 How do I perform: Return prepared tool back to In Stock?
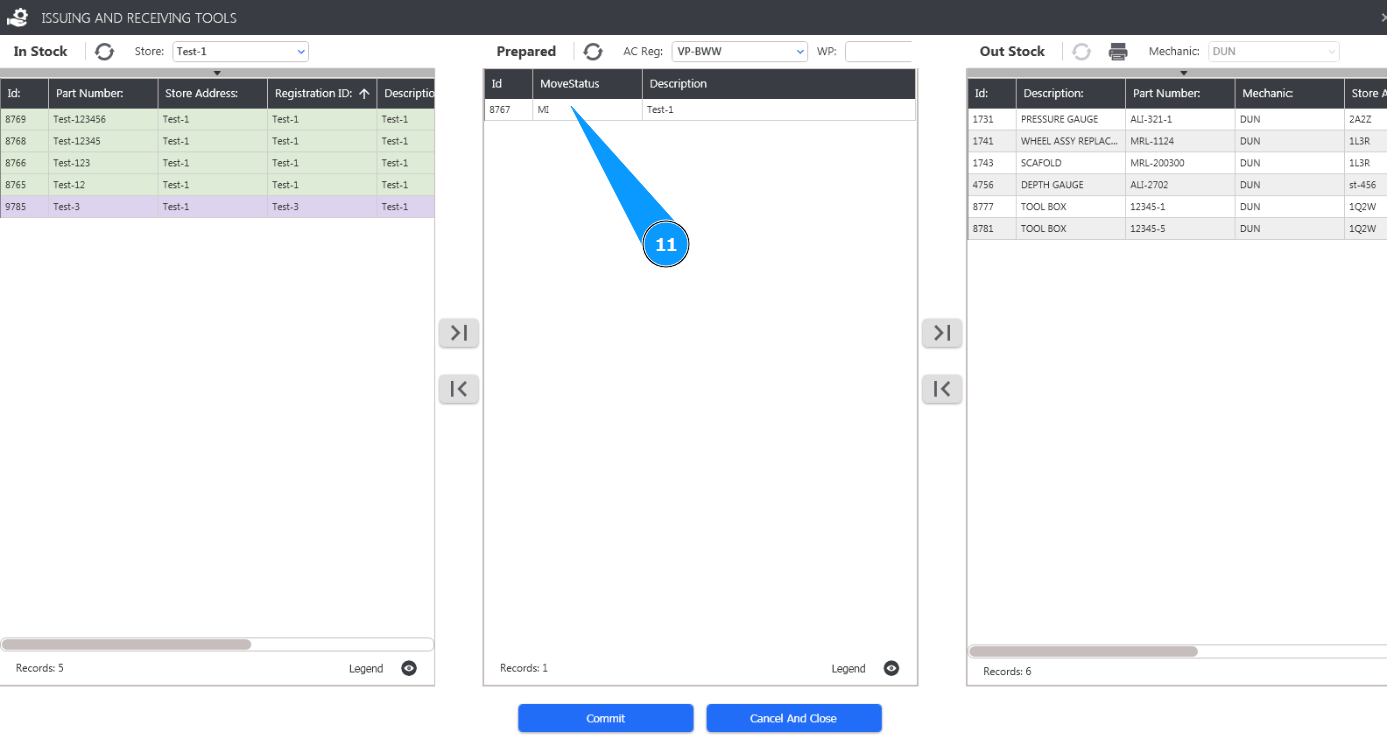click(459, 389)
